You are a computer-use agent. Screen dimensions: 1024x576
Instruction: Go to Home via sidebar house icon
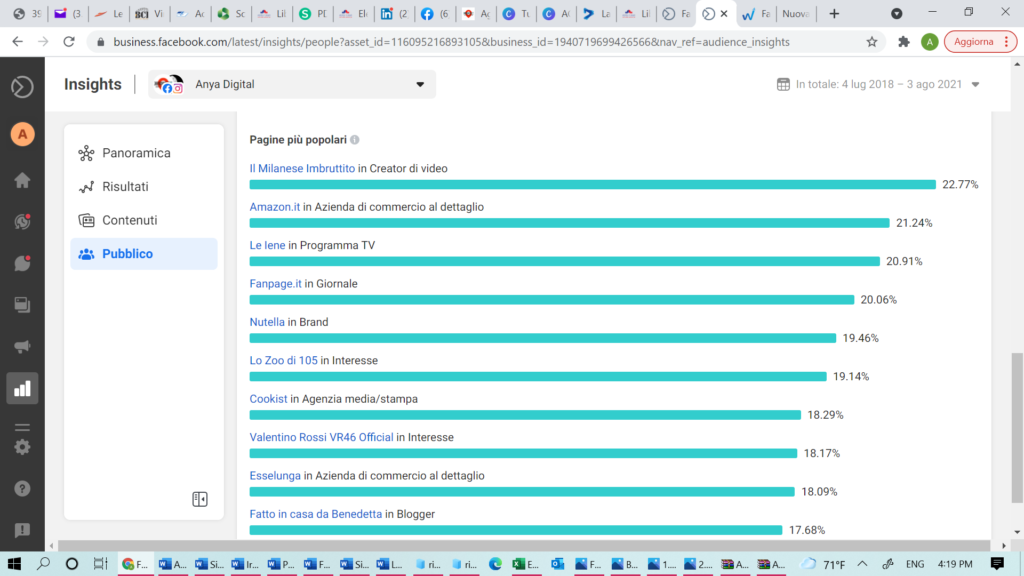coord(22,180)
